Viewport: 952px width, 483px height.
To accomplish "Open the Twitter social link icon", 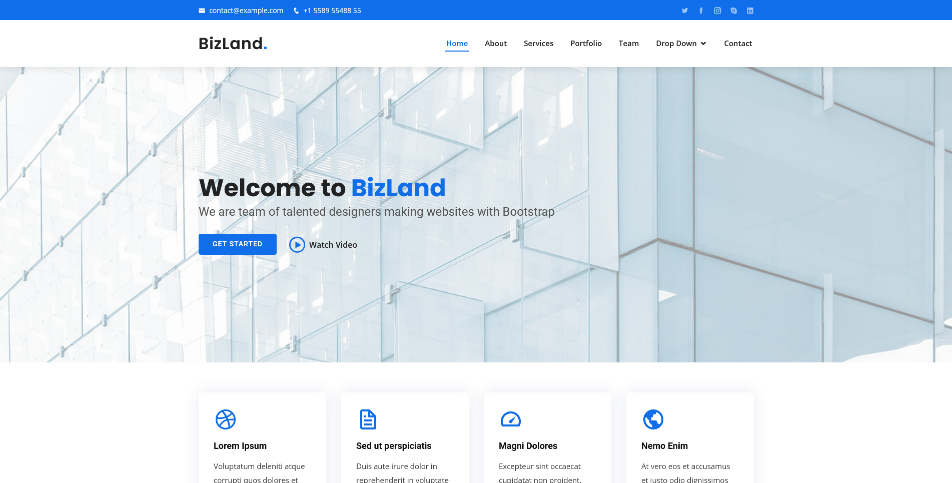I will [x=685, y=10].
